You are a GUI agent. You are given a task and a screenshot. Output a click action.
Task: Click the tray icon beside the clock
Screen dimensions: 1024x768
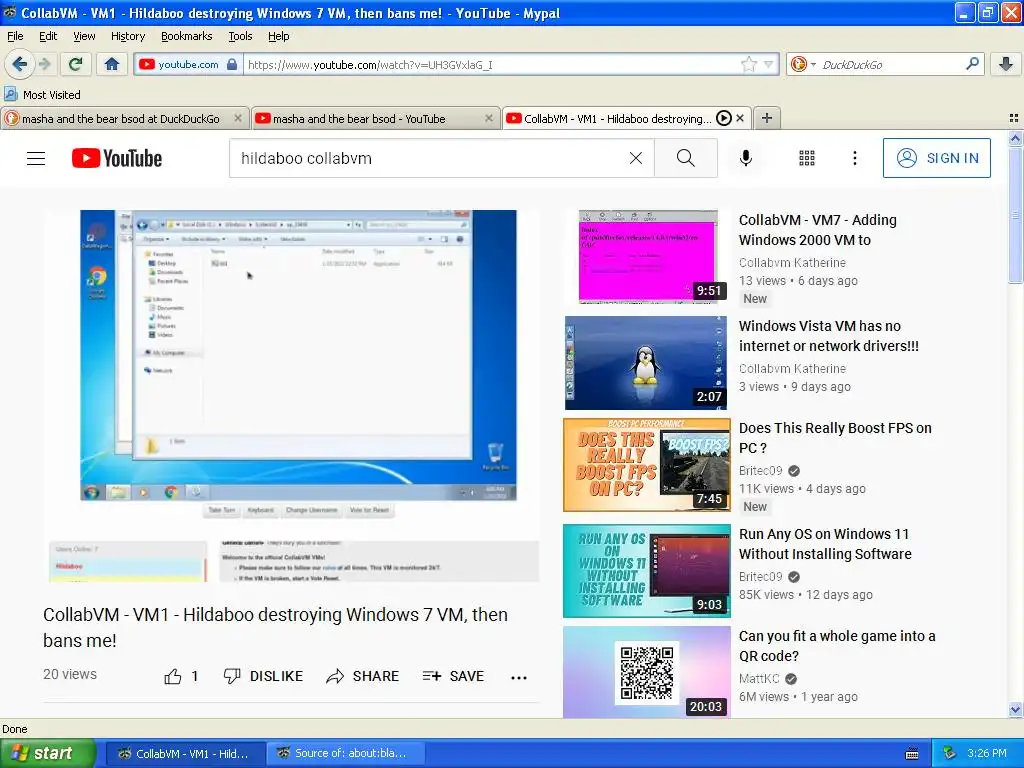pyautogui.click(x=949, y=753)
